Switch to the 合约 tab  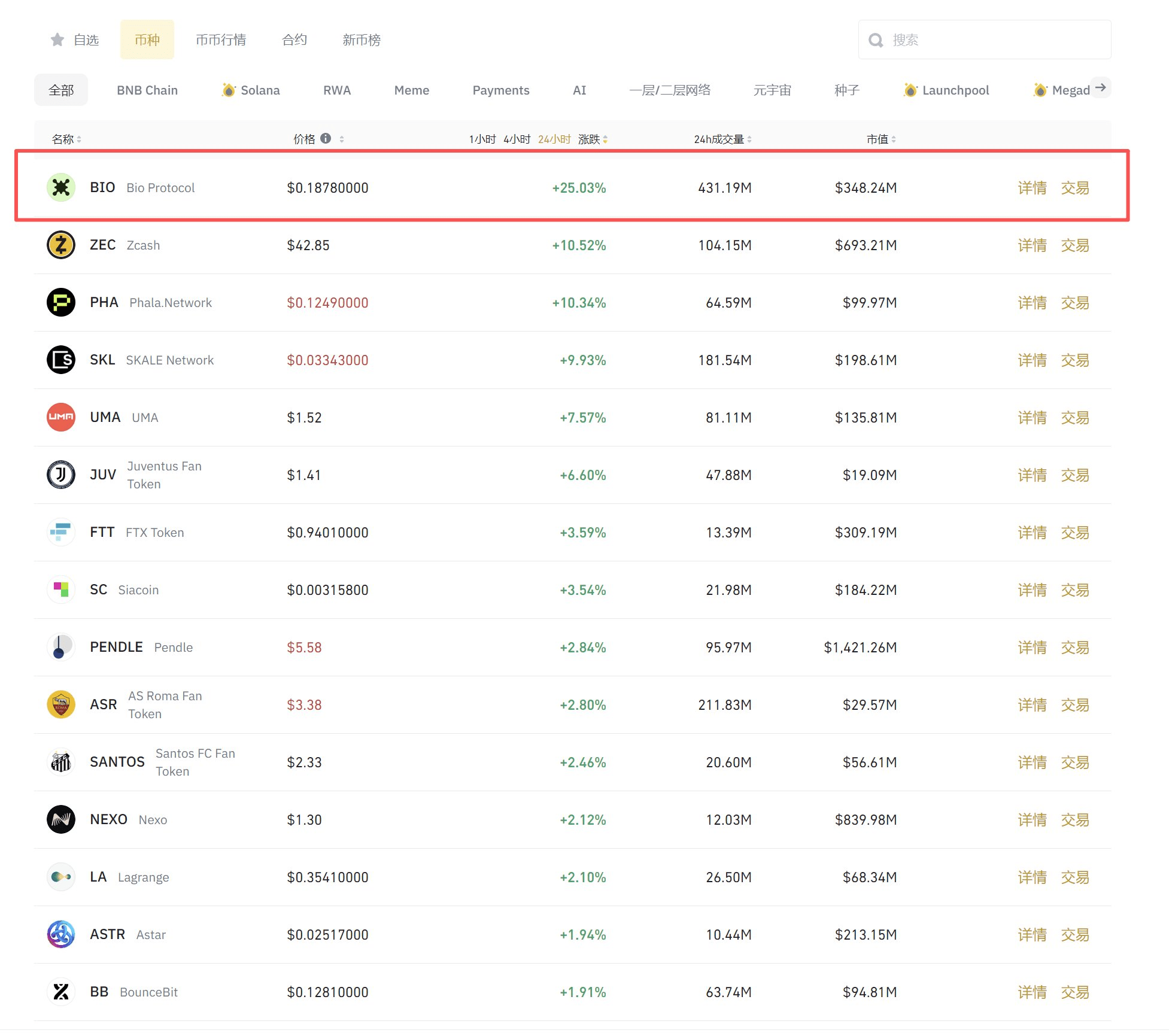click(x=294, y=40)
